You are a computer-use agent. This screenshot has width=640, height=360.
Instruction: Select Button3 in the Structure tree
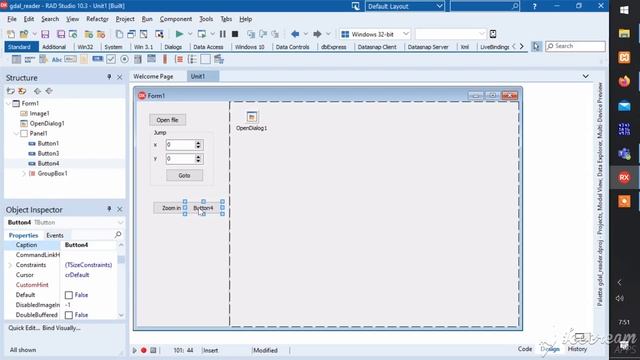click(x=48, y=153)
